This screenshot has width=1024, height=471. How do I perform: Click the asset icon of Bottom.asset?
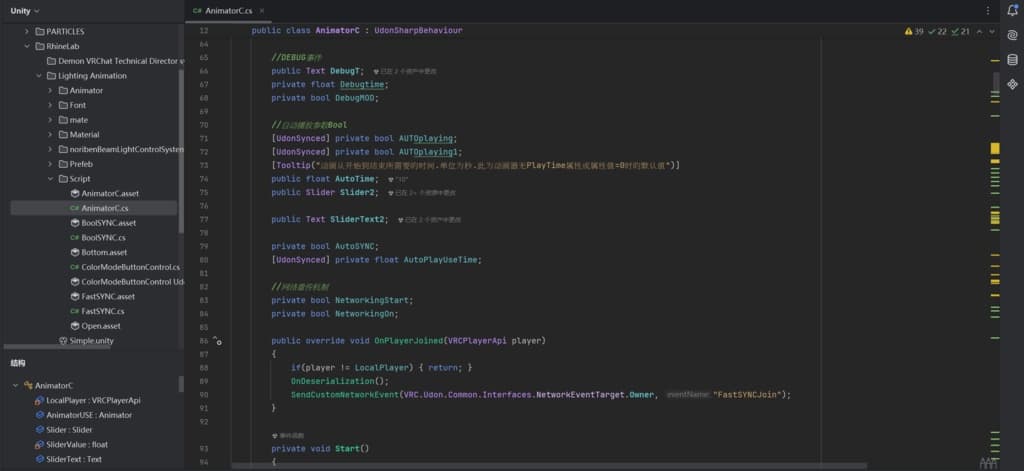74,252
